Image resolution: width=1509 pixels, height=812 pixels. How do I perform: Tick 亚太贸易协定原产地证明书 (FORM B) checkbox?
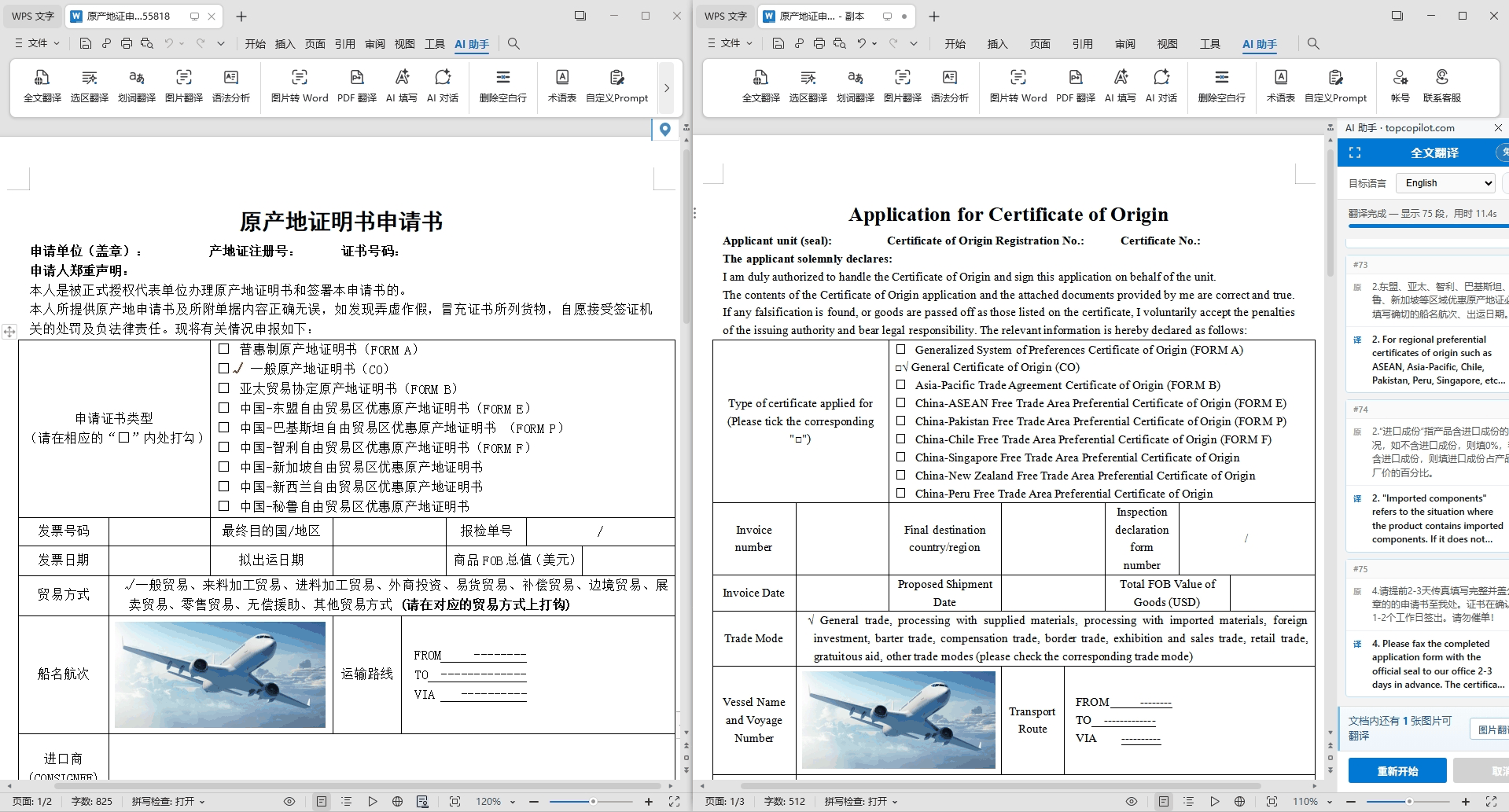click(x=224, y=388)
